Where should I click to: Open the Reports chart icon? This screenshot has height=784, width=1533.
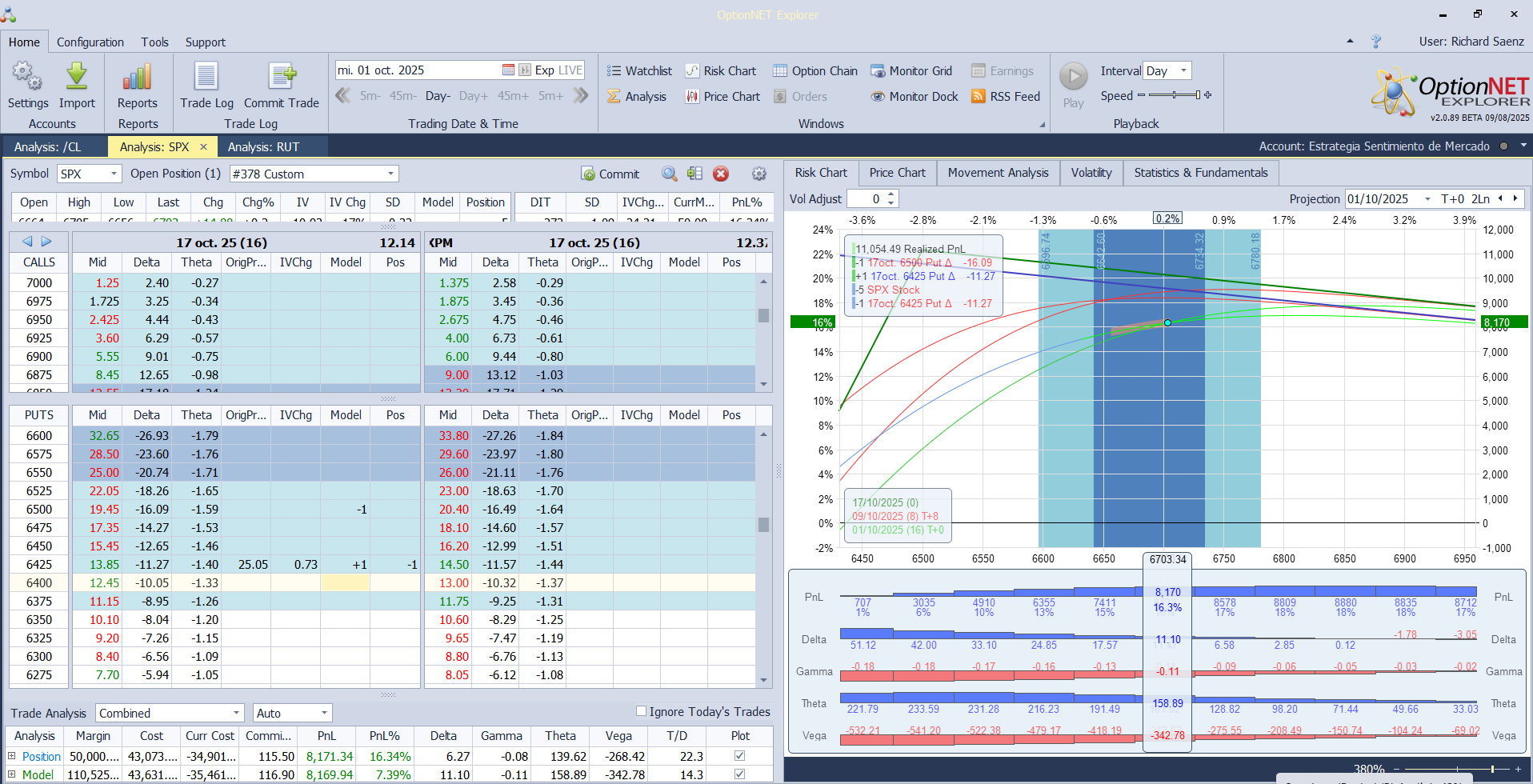pos(137,78)
